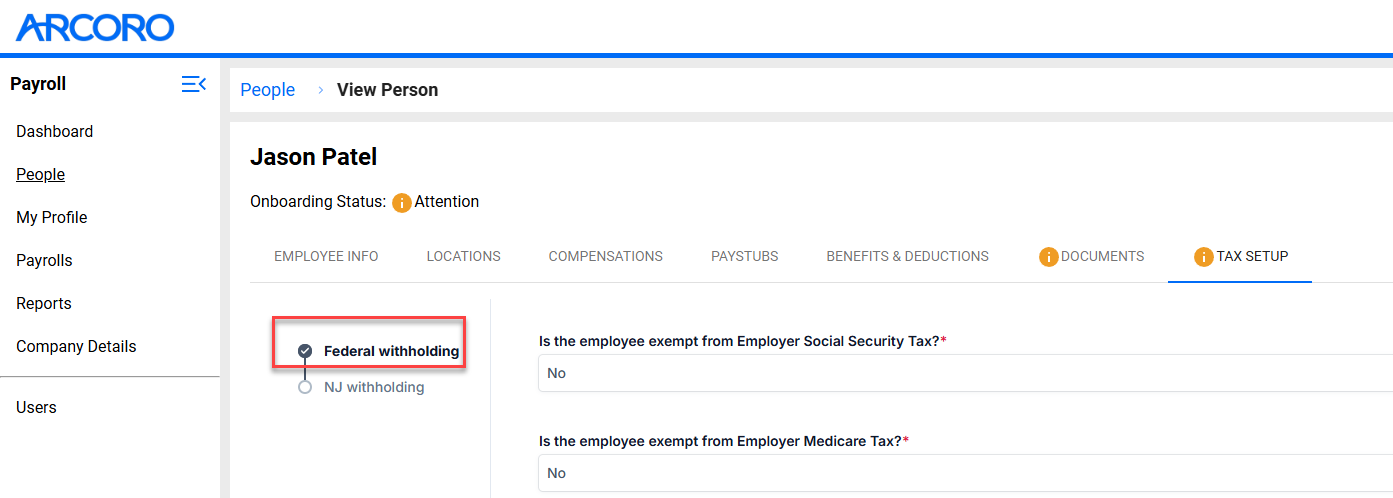Image resolution: width=1393 pixels, height=498 pixels.
Task: Select the Federal withholding step checkmark
Action: (x=305, y=351)
